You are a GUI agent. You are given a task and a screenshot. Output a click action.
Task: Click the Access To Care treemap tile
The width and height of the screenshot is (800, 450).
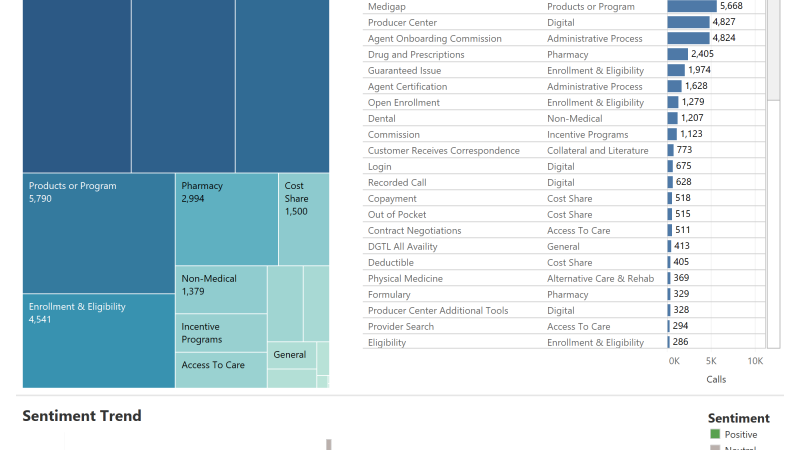222,369
